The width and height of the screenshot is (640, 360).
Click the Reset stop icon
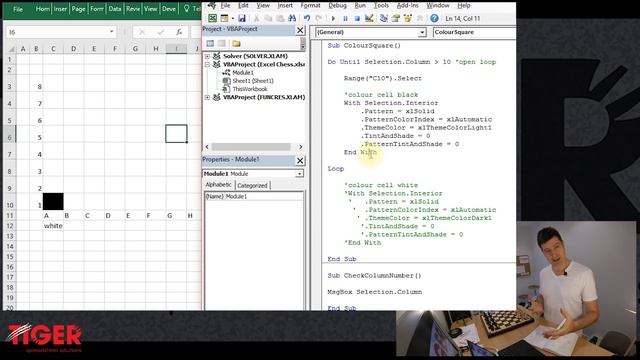click(x=357, y=18)
